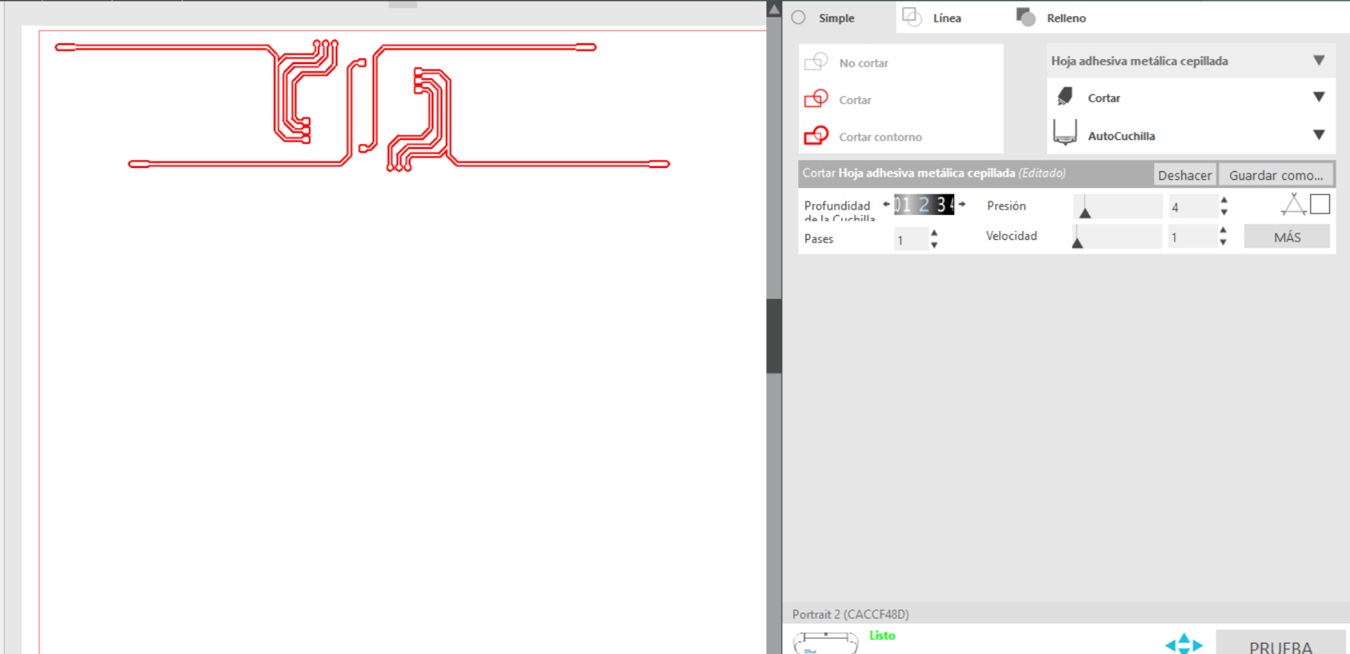Click the Guardar como... button
This screenshot has height=654, width=1350.
tap(1276, 175)
